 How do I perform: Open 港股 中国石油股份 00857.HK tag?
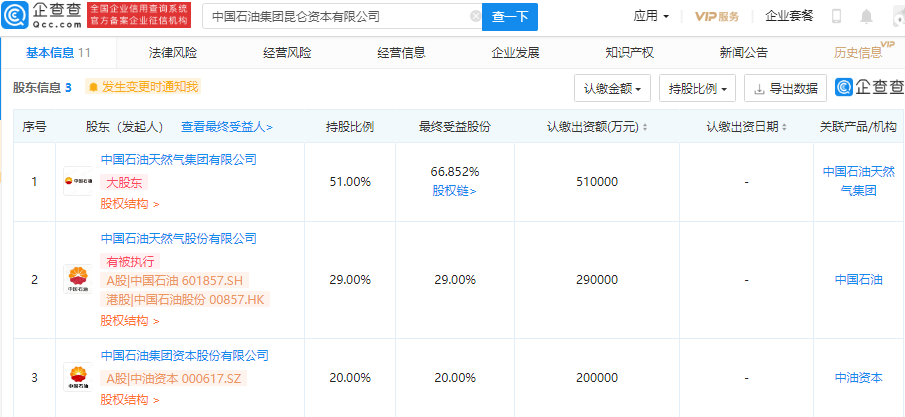185,299
